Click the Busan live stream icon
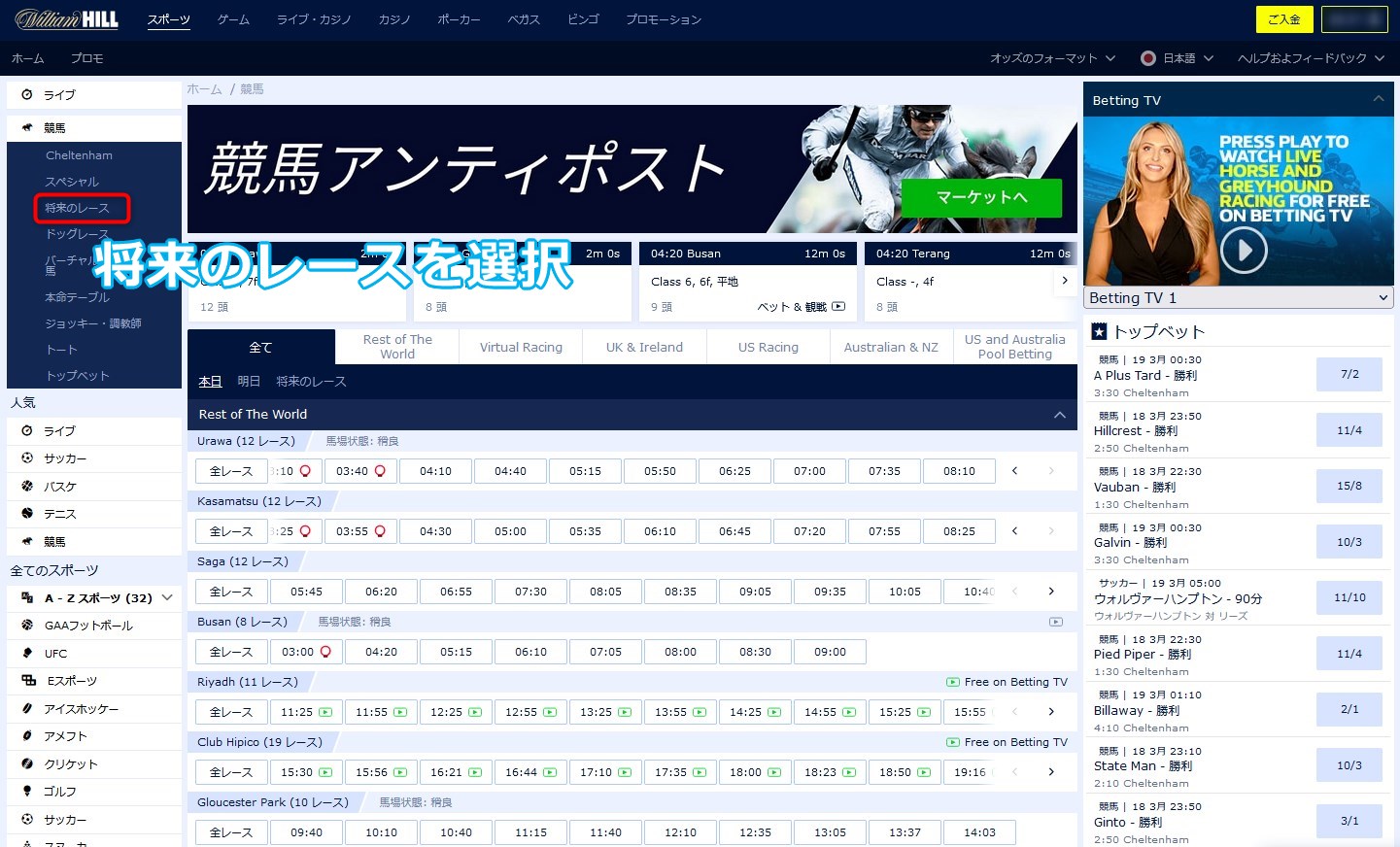 1055,622
